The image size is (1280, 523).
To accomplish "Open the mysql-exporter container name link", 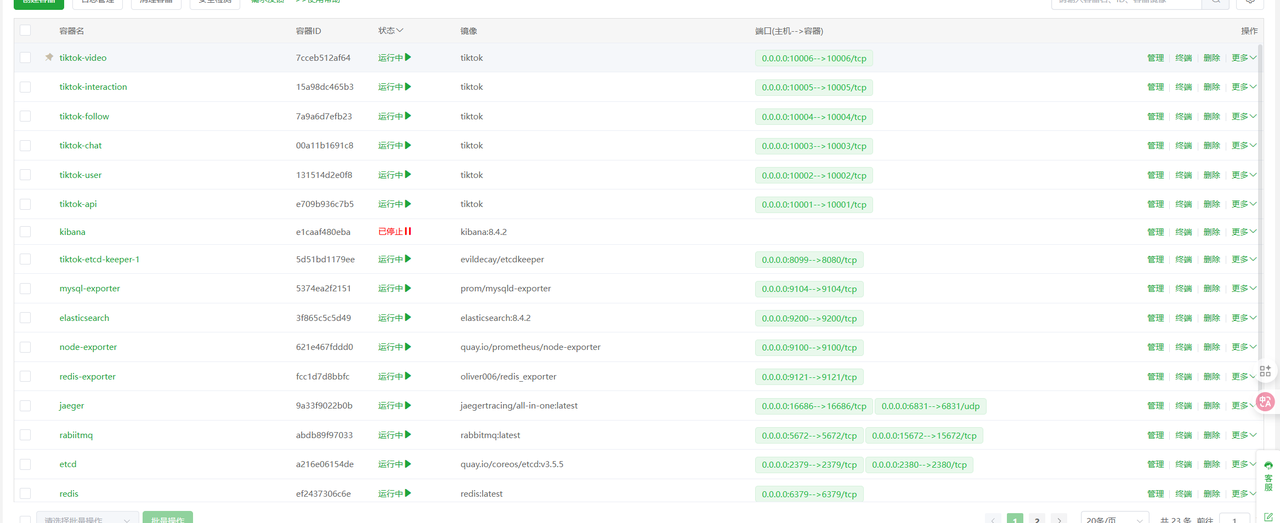I will click(x=90, y=288).
